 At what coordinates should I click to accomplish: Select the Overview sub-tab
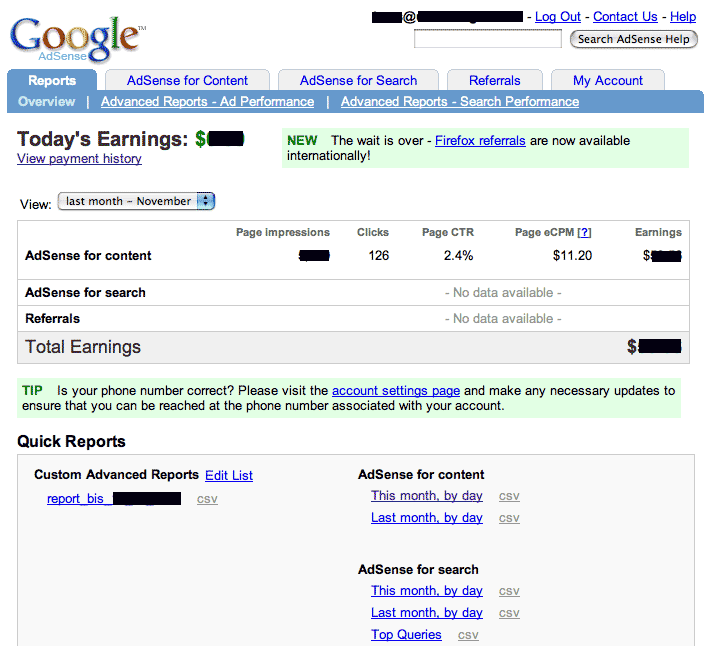[x=47, y=101]
